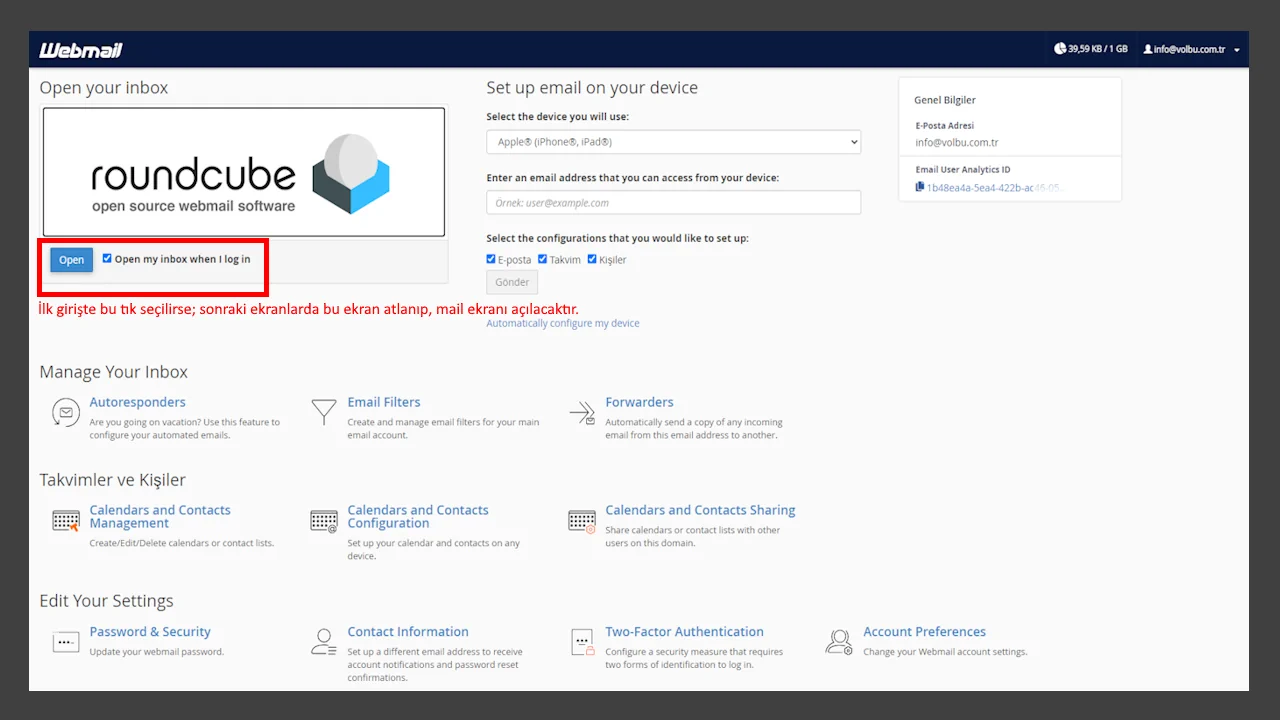Copy the Email User Analytics ID via copy icon
Viewport: 1280px width, 720px height.
[x=921, y=187]
